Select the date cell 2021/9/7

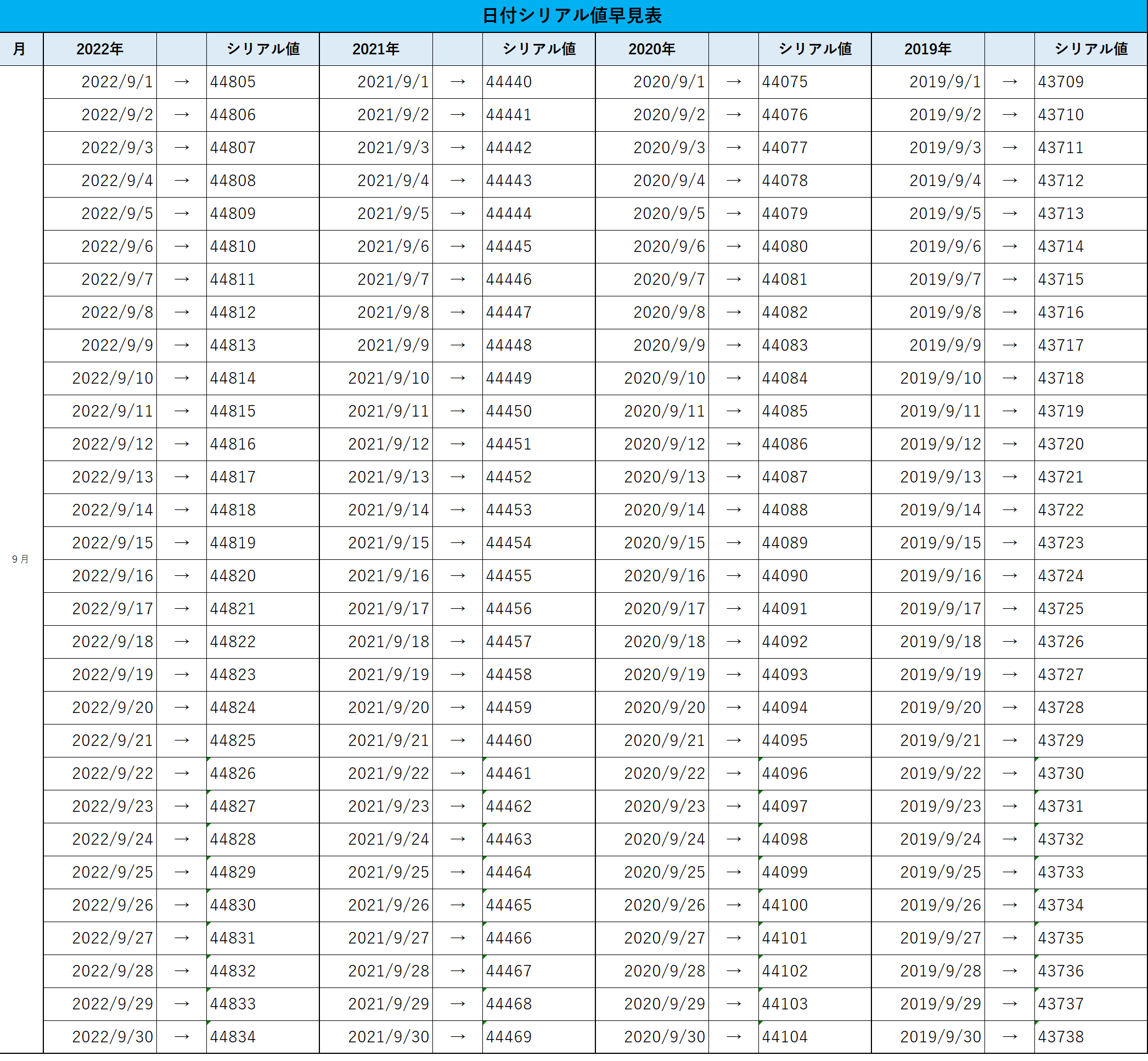(376, 279)
